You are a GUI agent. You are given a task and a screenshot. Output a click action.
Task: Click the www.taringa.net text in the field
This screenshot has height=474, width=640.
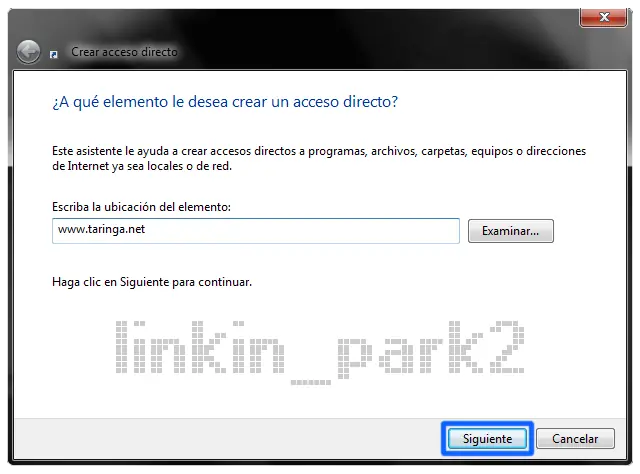102,229
